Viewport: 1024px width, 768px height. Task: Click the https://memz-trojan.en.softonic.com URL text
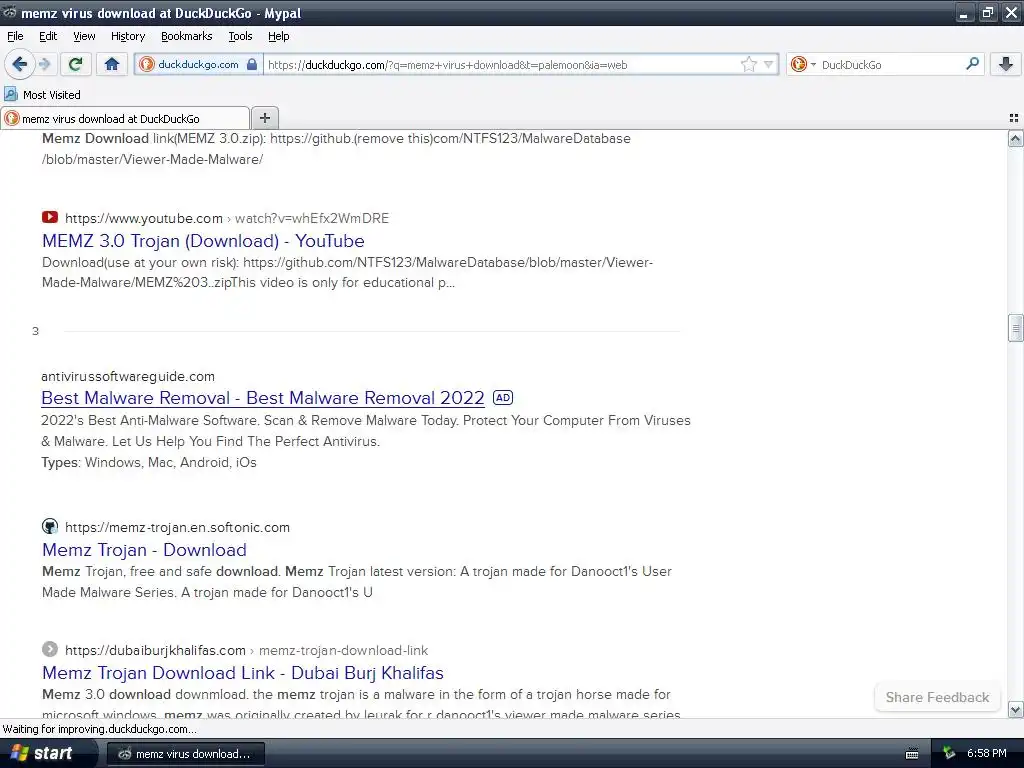pos(177,527)
